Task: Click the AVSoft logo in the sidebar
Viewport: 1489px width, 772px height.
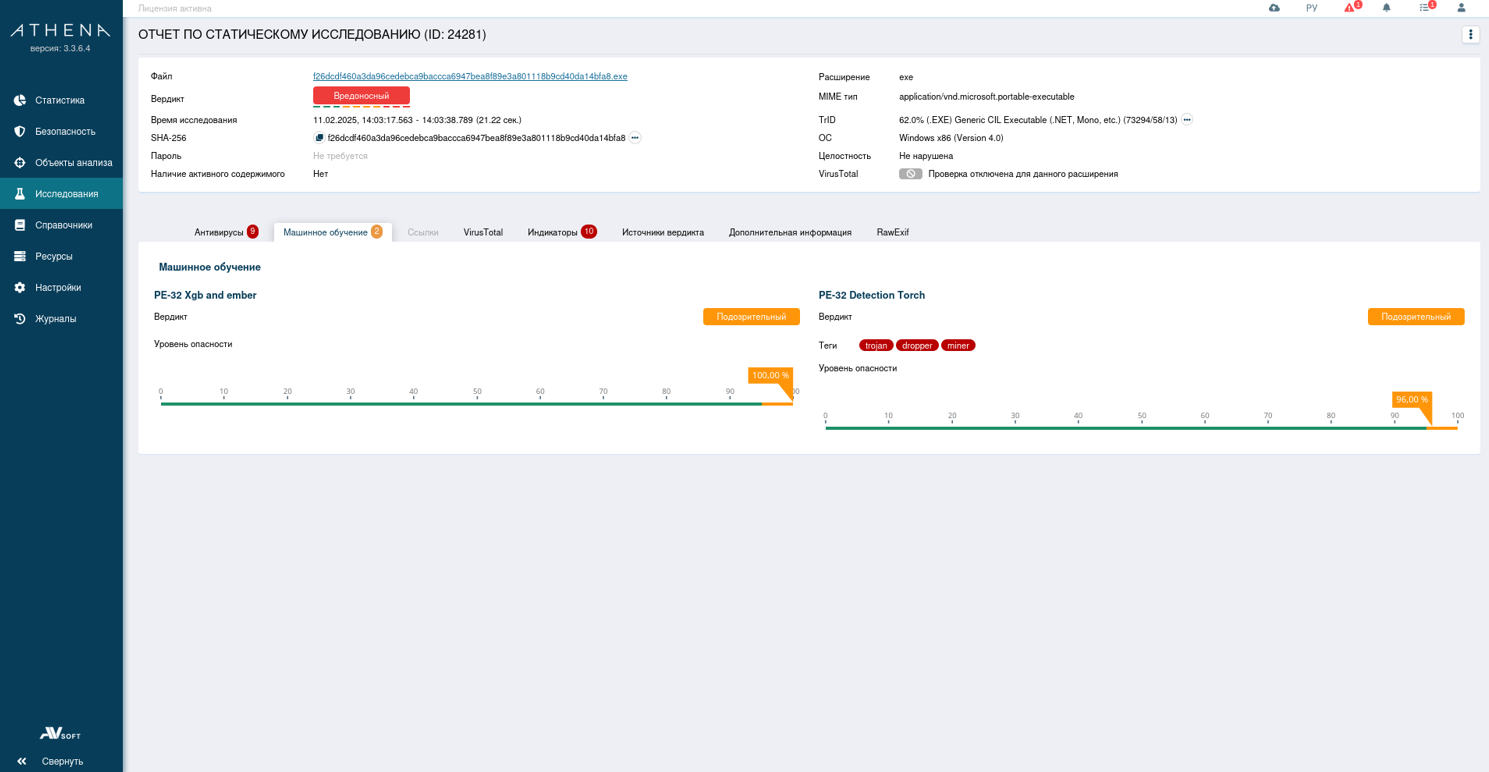Action: click(x=60, y=734)
